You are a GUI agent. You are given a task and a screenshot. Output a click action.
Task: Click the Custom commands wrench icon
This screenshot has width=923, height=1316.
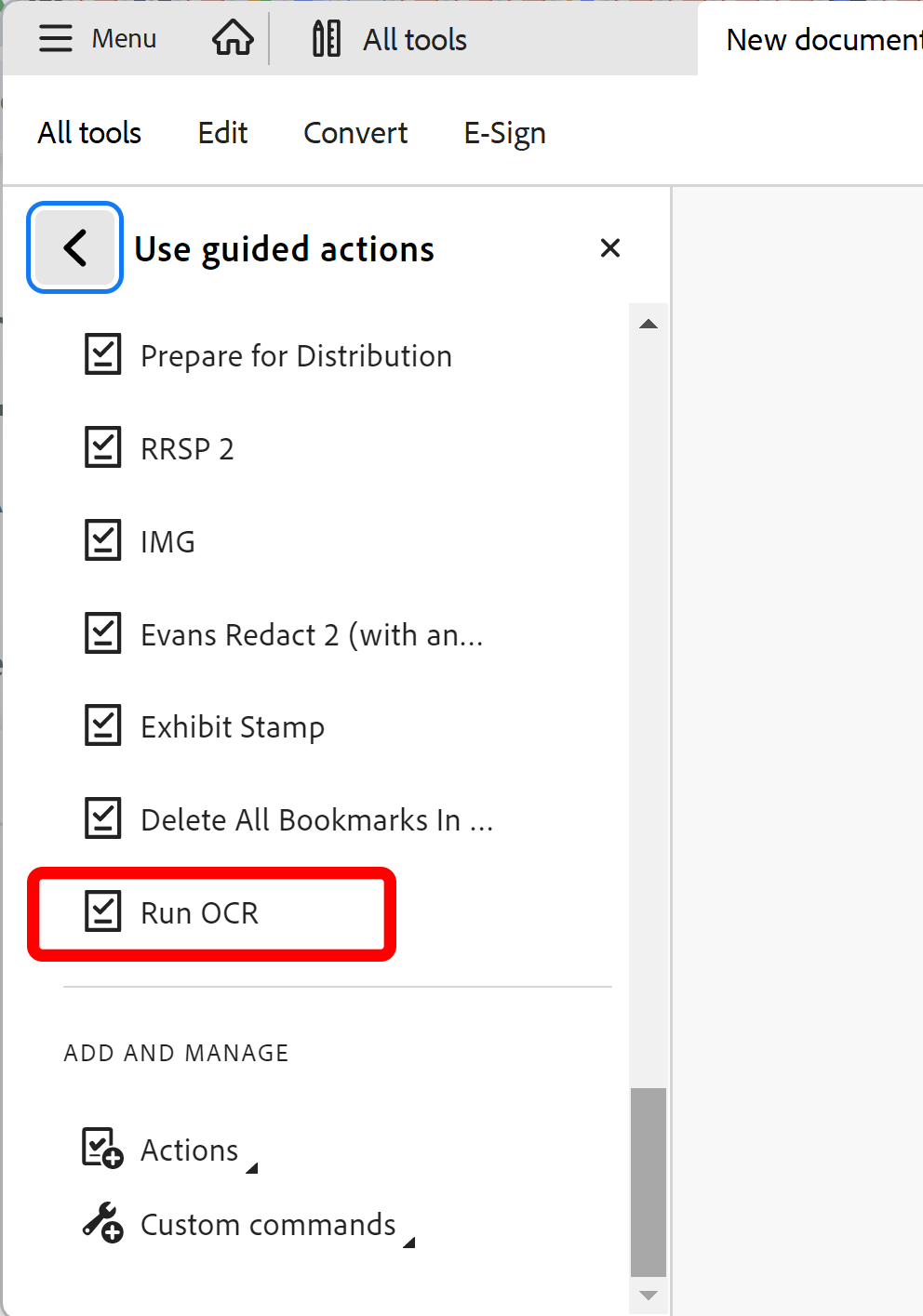pos(100,1223)
